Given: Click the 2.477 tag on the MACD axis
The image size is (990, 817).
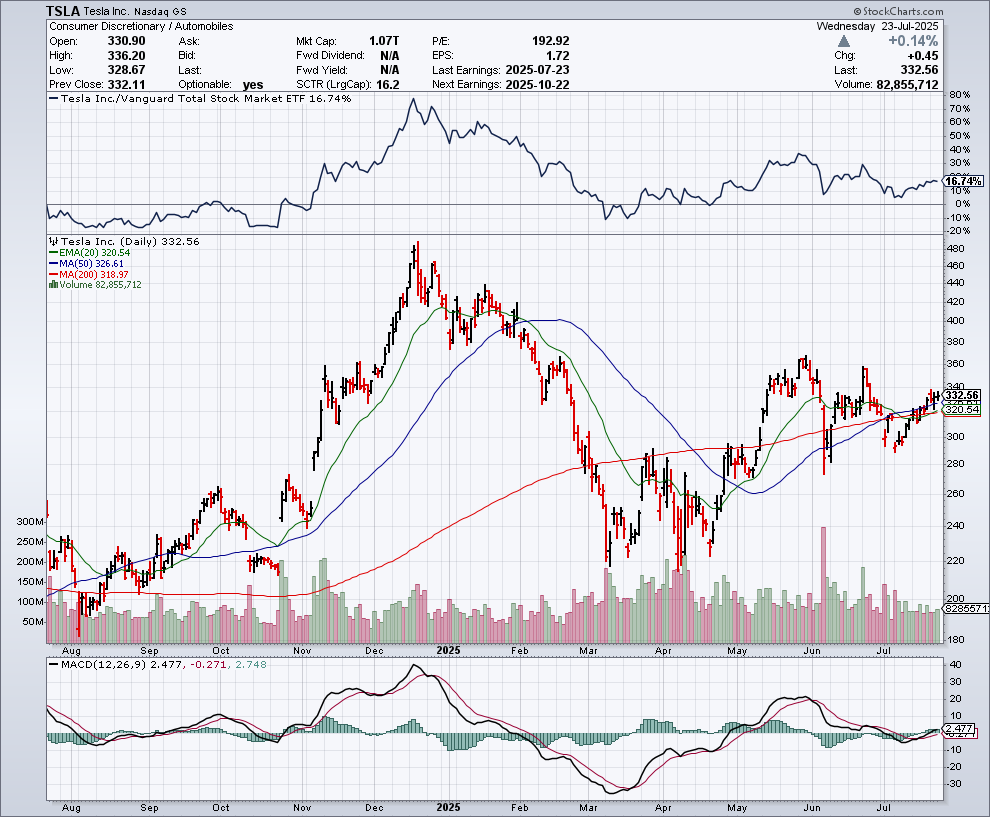Looking at the screenshot, I should coord(960,728).
